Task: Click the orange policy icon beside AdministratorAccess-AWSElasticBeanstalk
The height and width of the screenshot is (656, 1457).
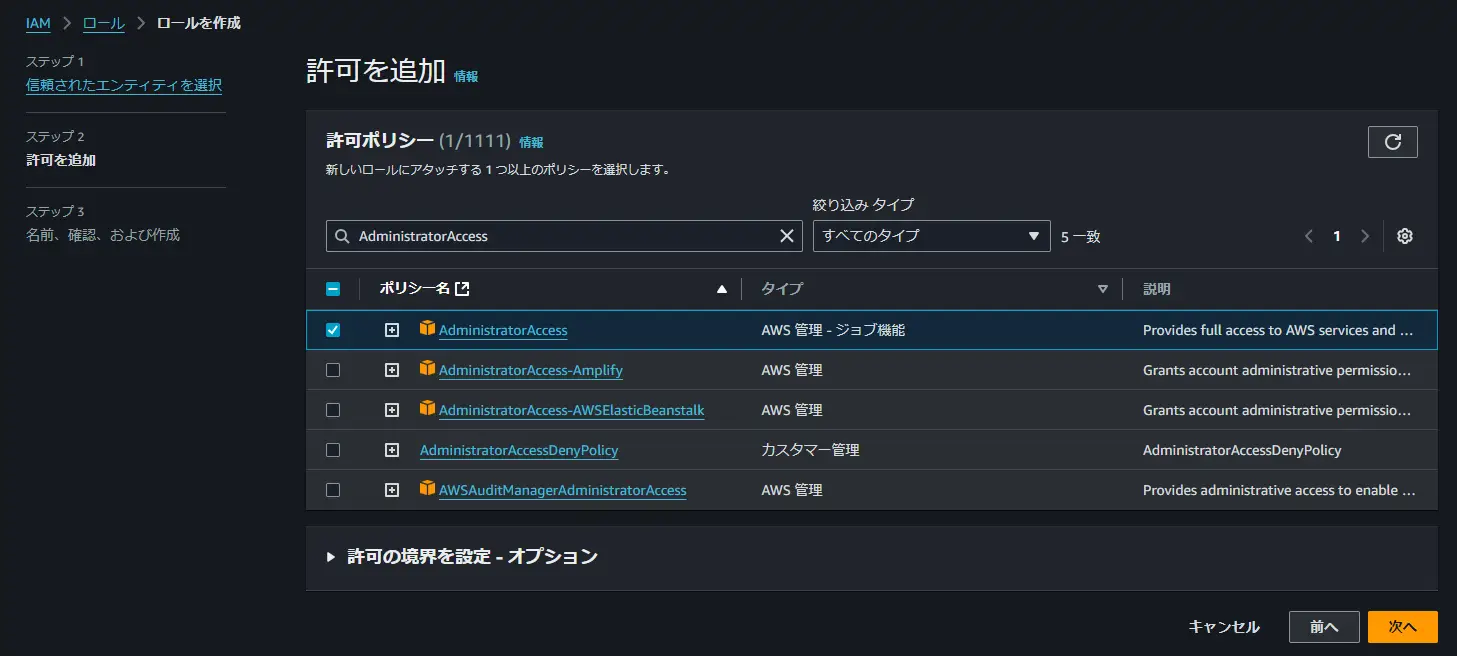Action: click(428, 408)
